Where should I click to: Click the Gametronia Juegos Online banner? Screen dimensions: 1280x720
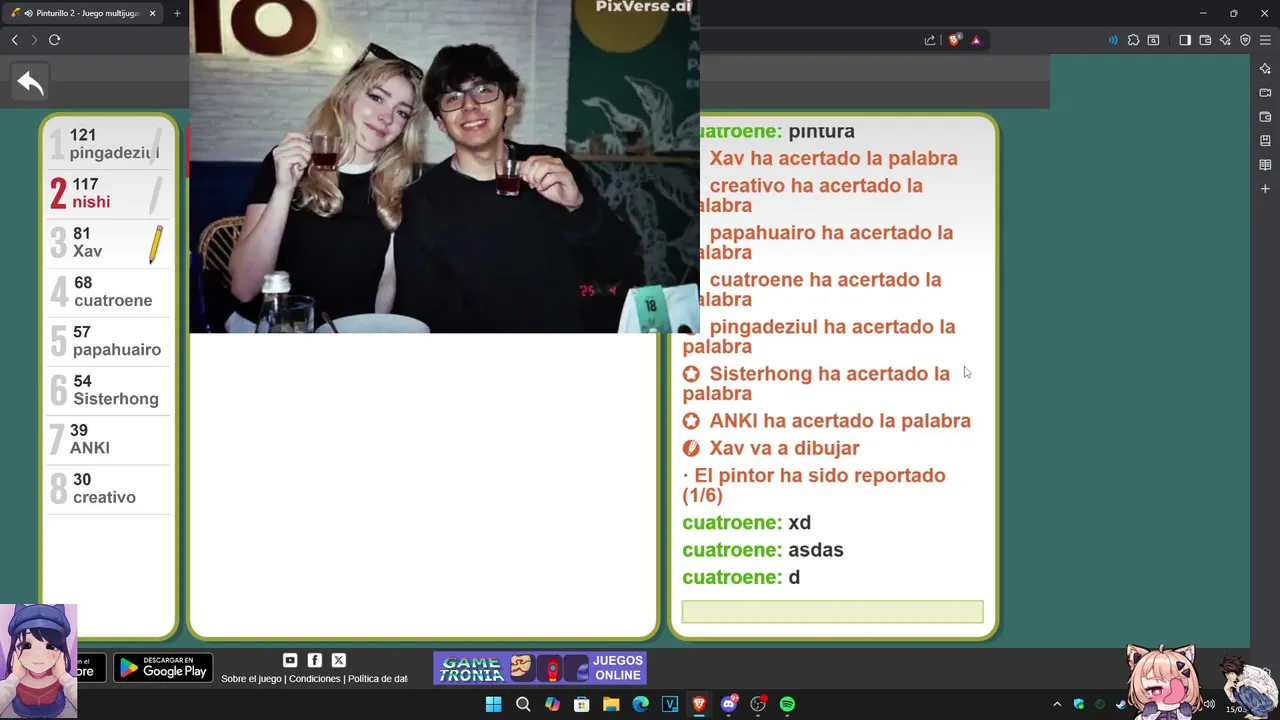(540, 668)
